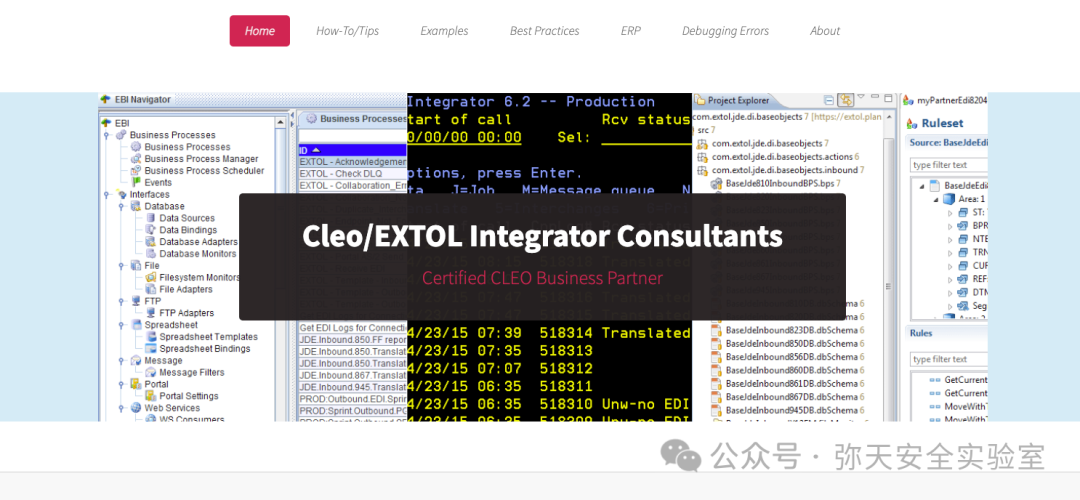Collapse the Message tree node
The image size is (1080, 500).
121,360
